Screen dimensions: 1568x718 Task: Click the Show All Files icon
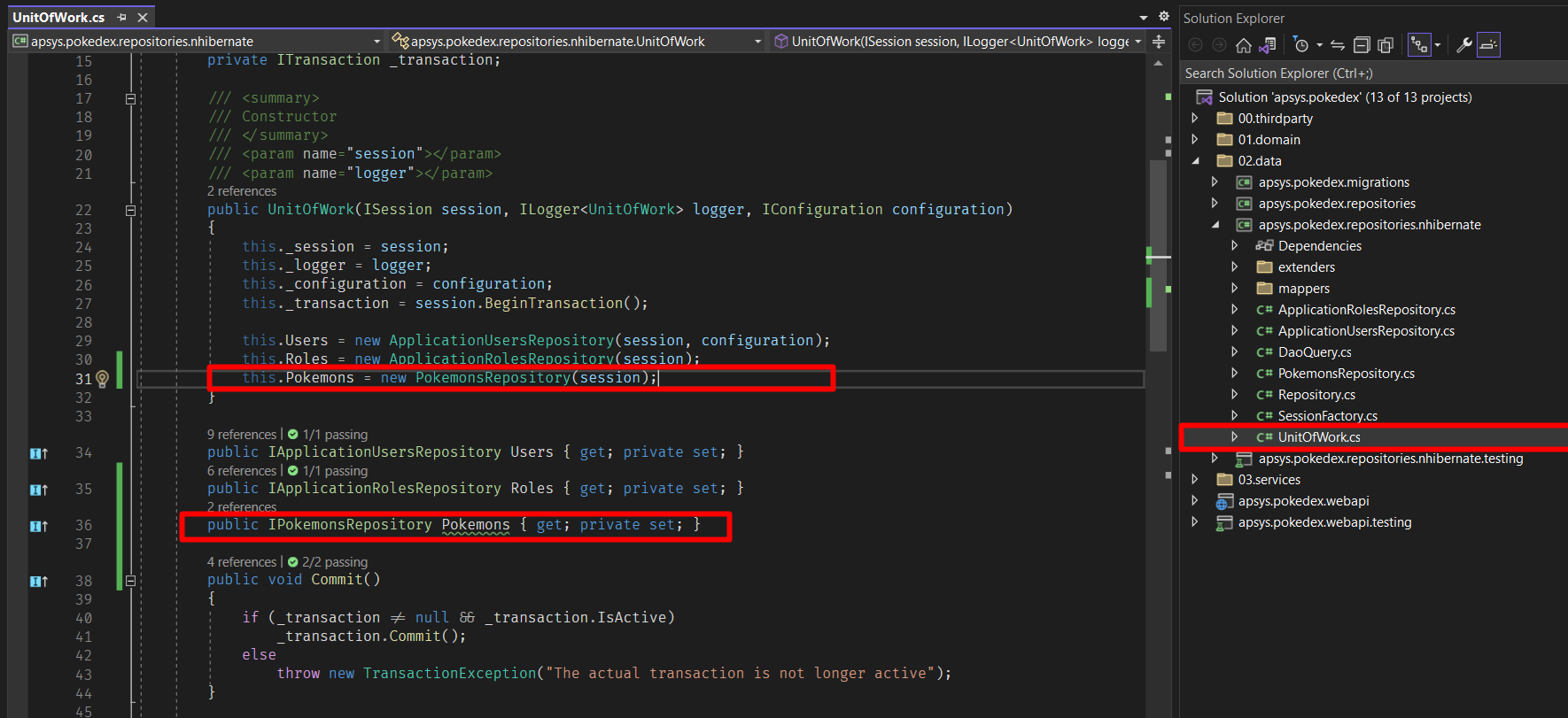[1386, 45]
